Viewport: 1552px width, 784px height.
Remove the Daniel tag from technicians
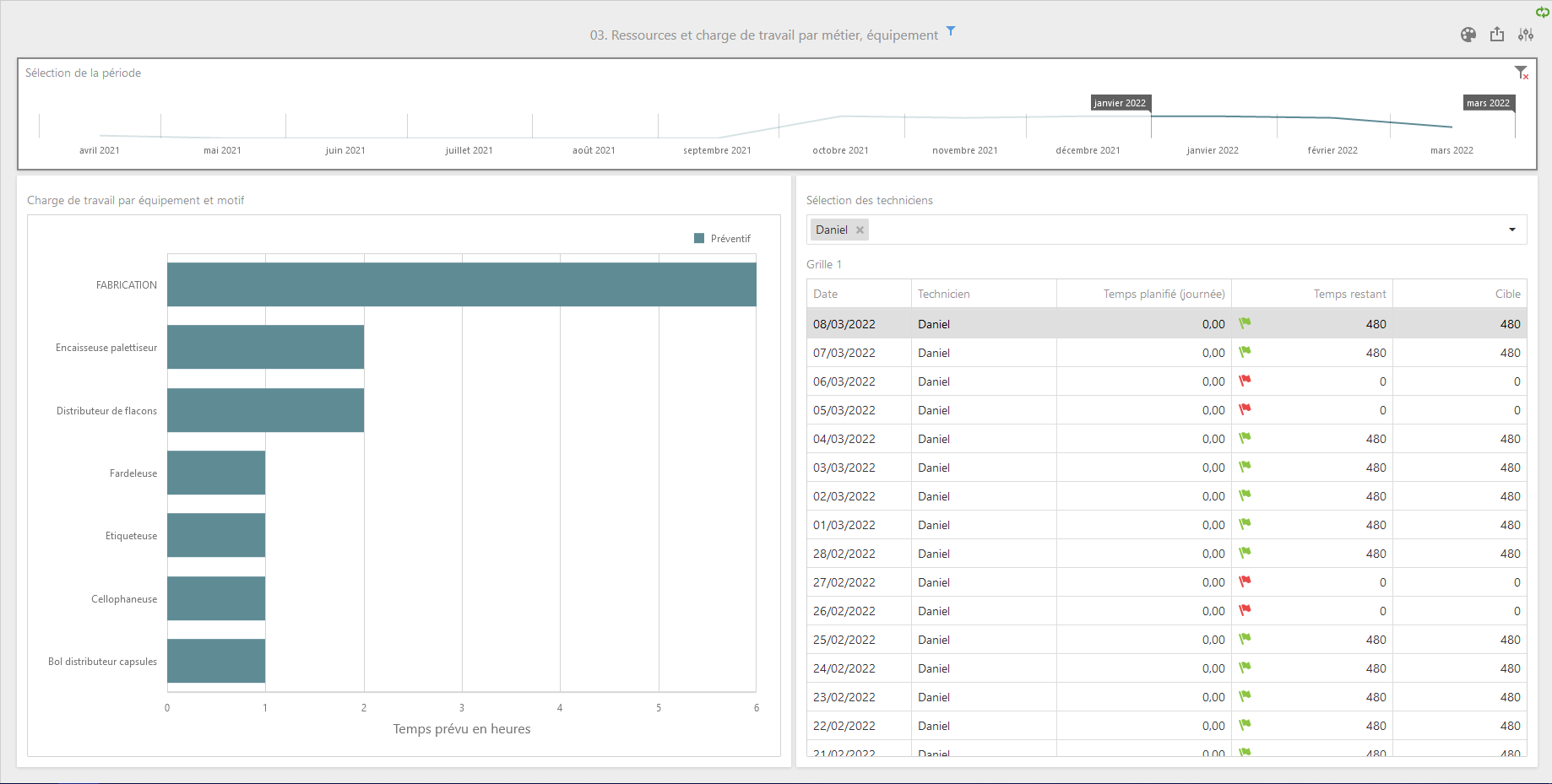(x=860, y=230)
